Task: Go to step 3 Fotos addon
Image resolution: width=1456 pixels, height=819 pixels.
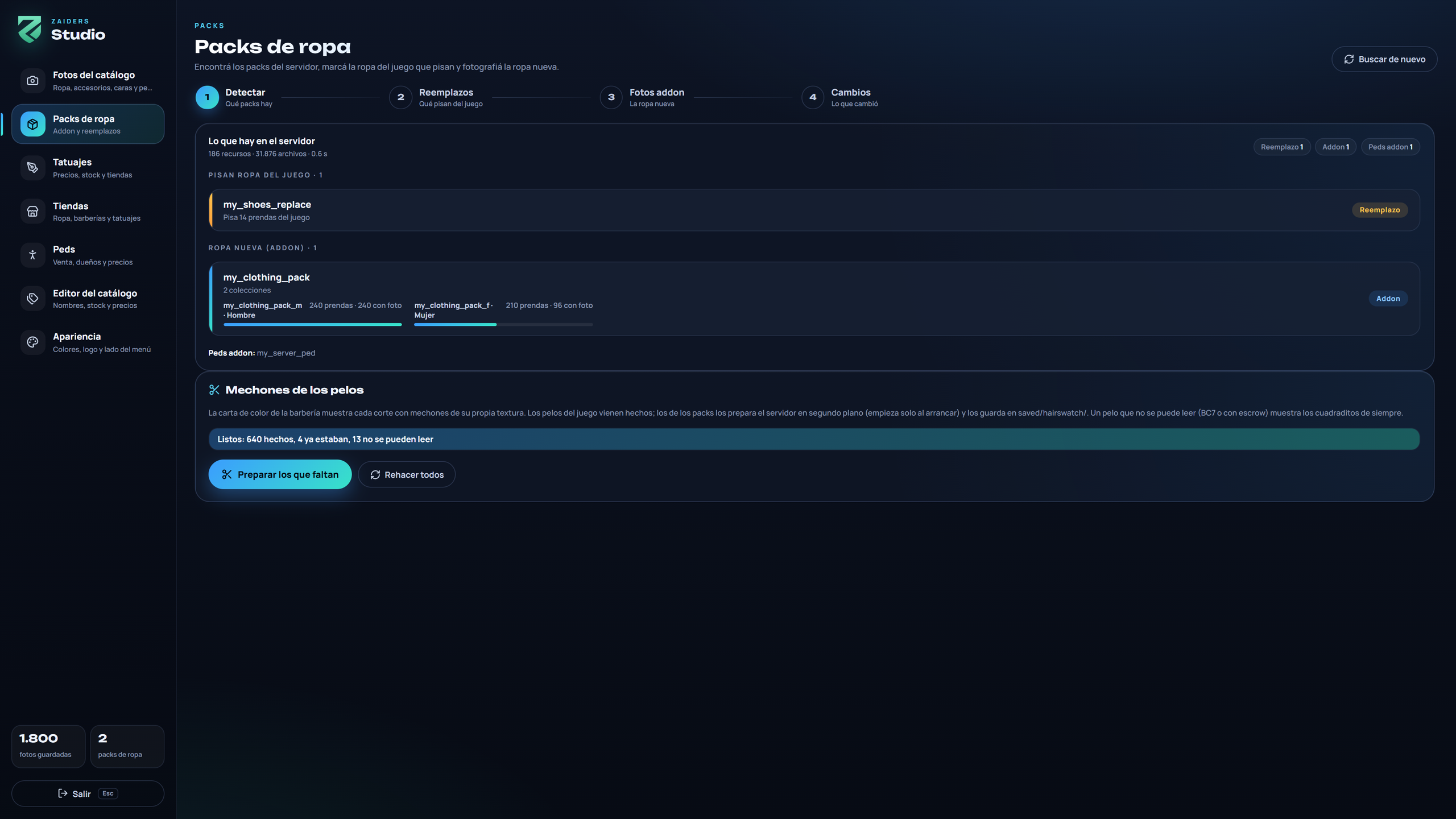Action: tap(643, 97)
